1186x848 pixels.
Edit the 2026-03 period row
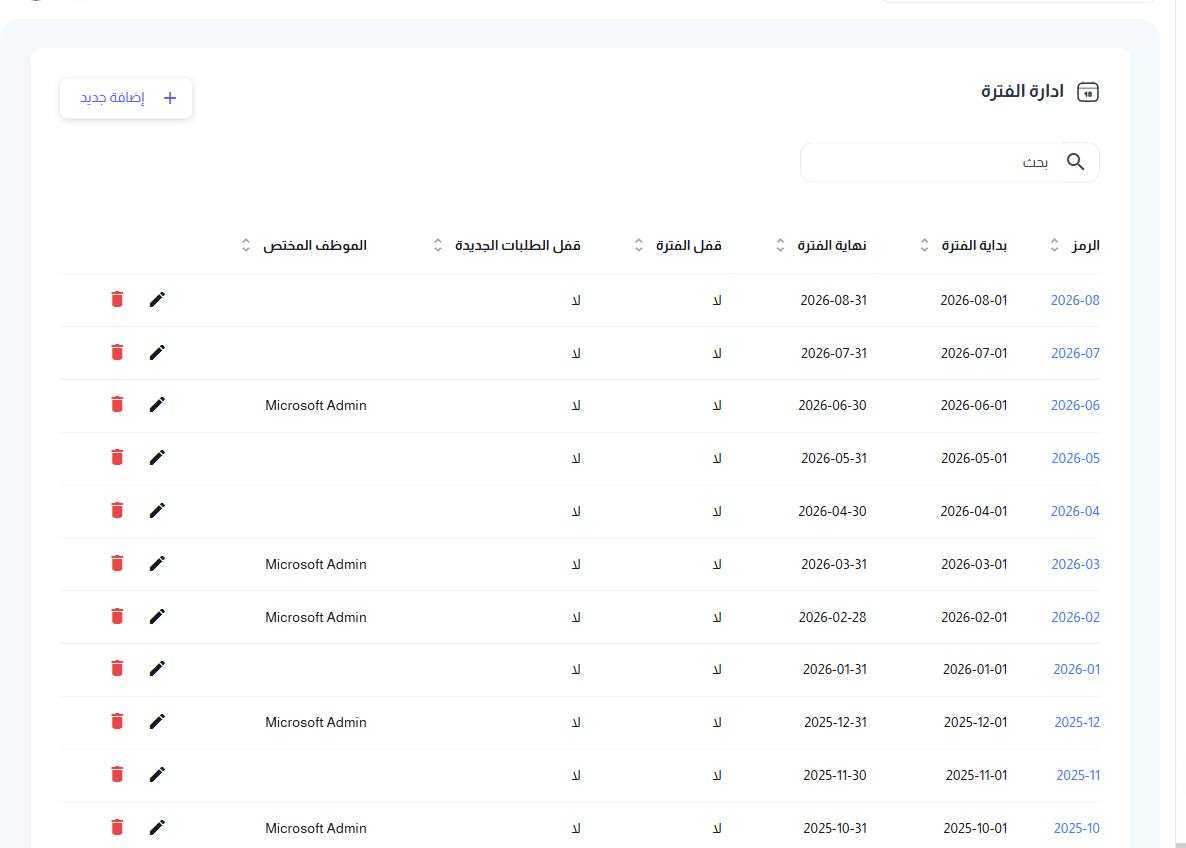(x=157, y=564)
